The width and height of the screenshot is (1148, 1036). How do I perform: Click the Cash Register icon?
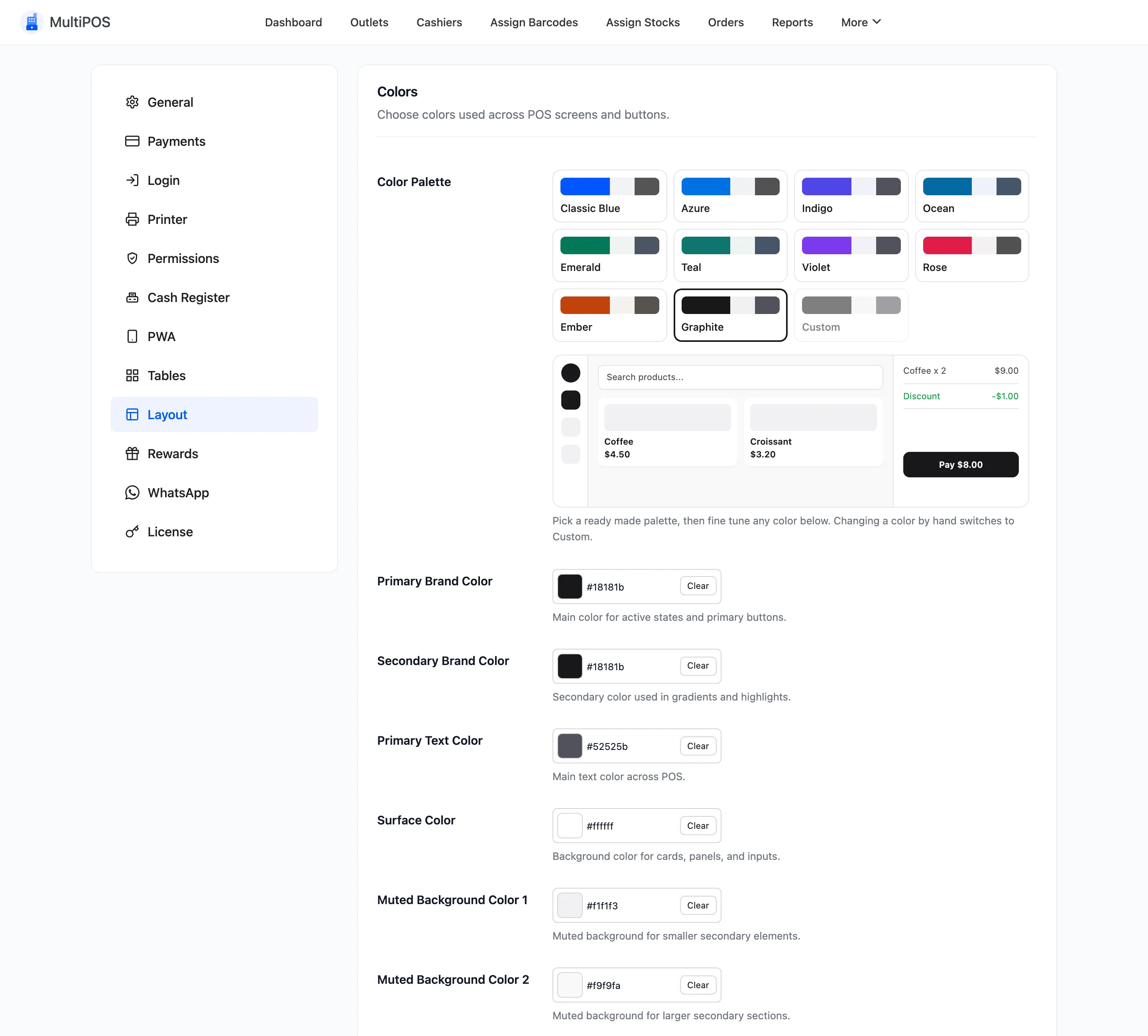click(x=132, y=297)
